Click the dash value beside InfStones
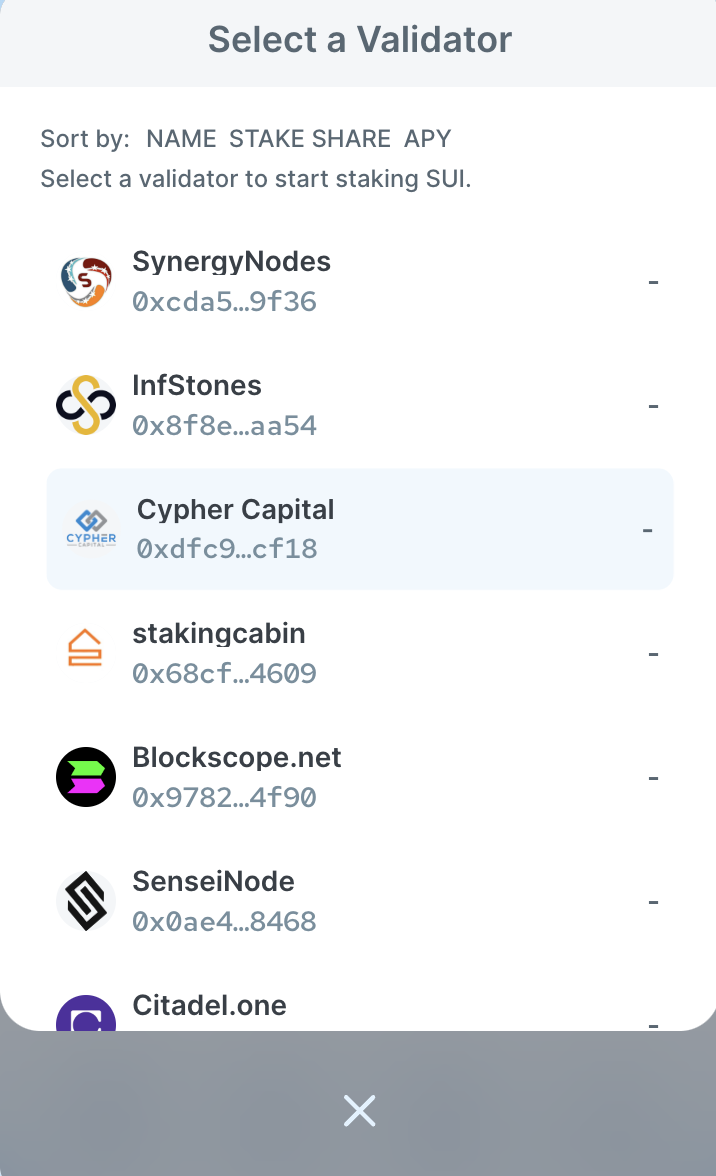This screenshot has height=1176, width=716. [x=654, y=406]
